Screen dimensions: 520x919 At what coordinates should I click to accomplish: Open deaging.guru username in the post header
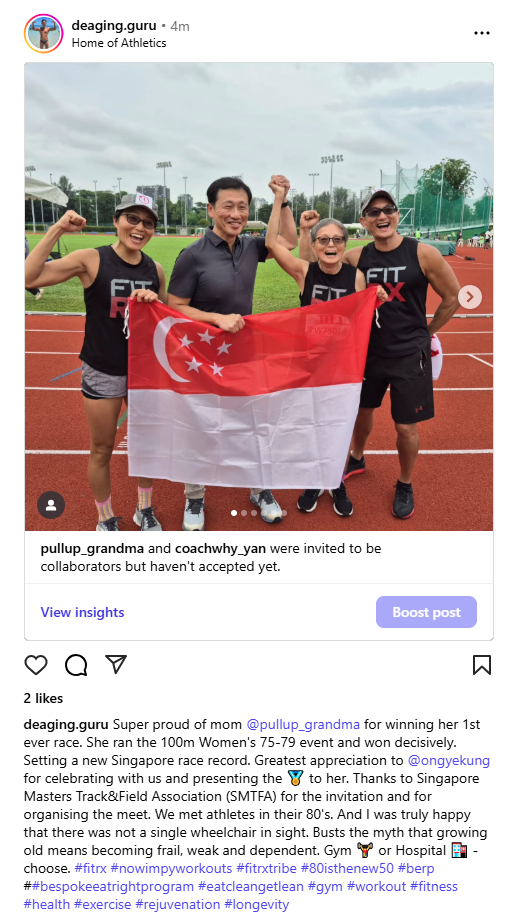pyautogui.click(x=114, y=25)
